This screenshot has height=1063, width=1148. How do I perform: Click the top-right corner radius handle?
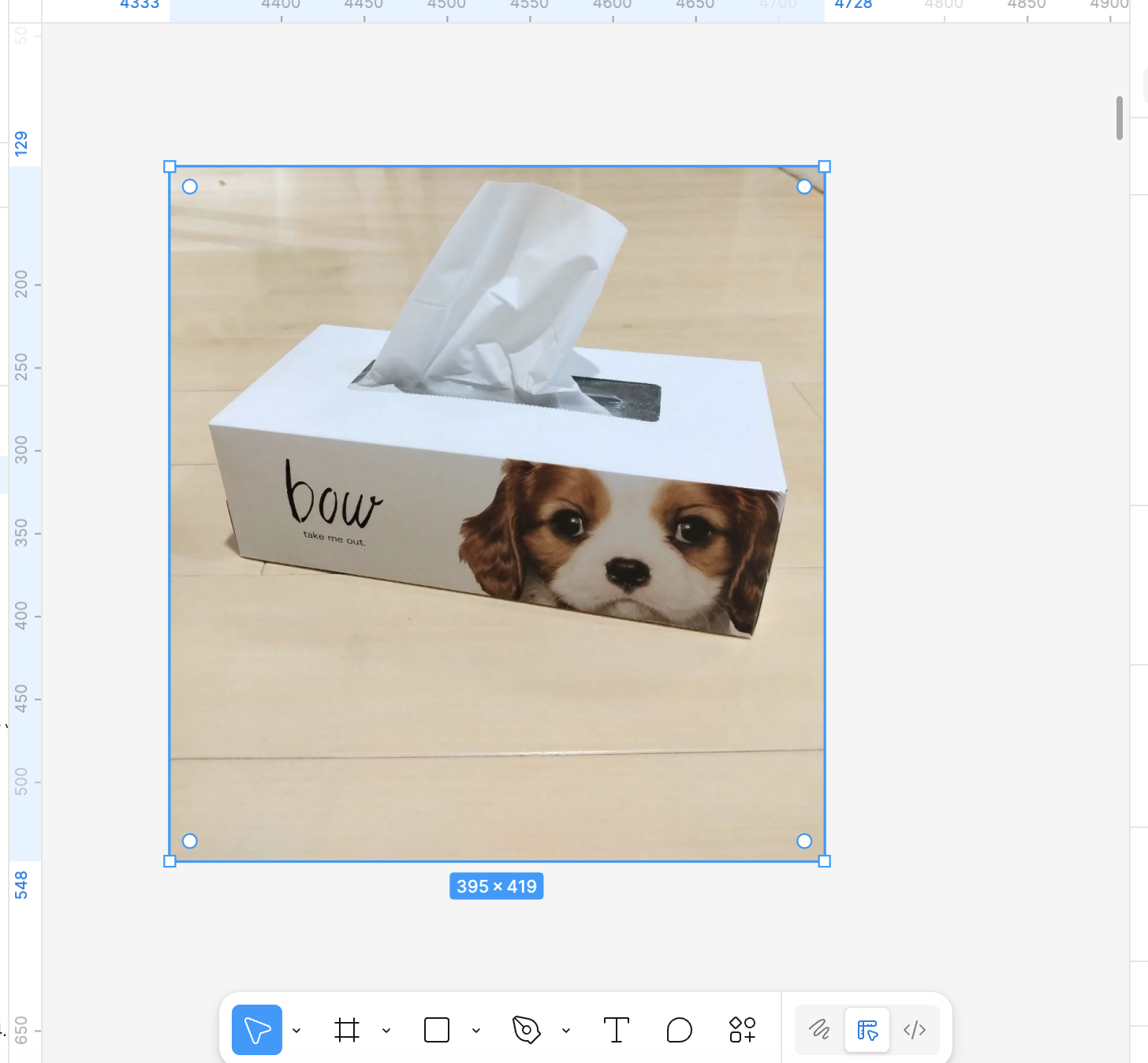point(804,187)
